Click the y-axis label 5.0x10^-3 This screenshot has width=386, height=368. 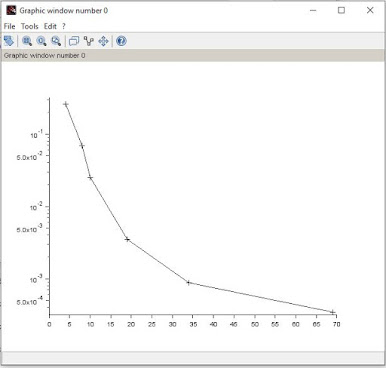click(29, 228)
